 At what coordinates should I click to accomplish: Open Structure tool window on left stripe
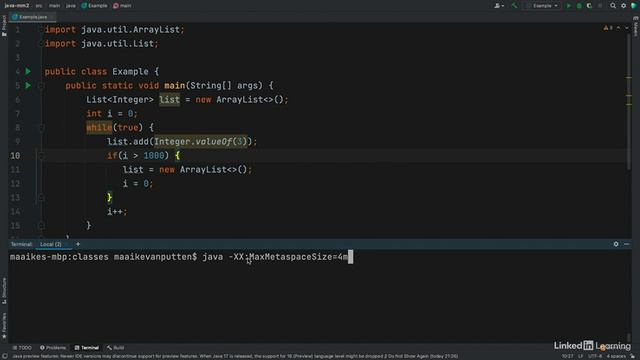coord(4,291)
